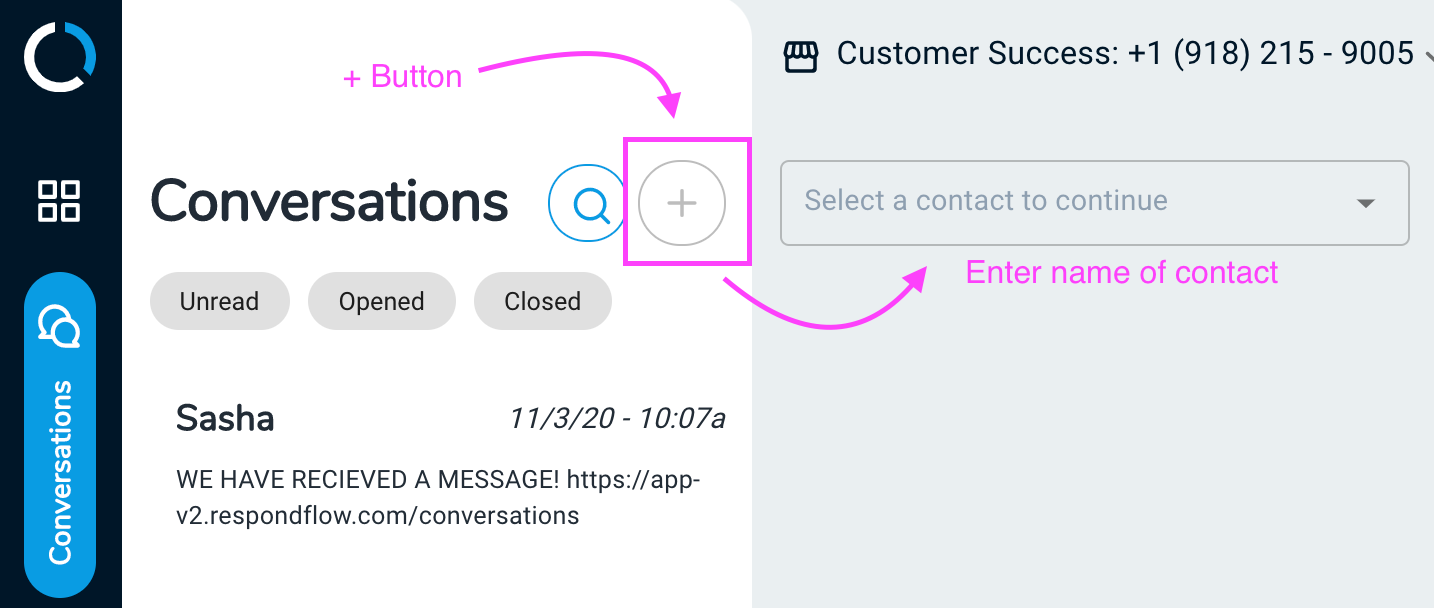Viewport: 1434px width, 608px height.
Task: Click the 11/3/20 - 10:07a timestamp
Action: [617, 418]
